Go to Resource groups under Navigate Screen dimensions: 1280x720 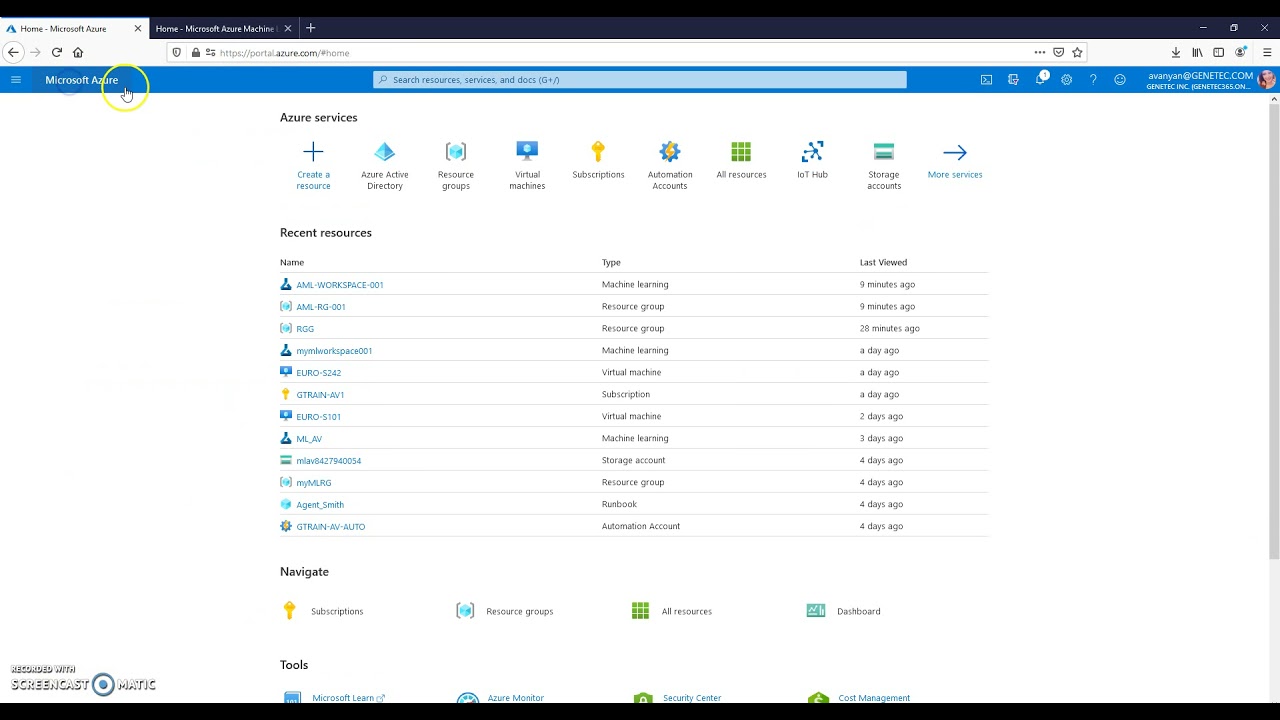519,611
